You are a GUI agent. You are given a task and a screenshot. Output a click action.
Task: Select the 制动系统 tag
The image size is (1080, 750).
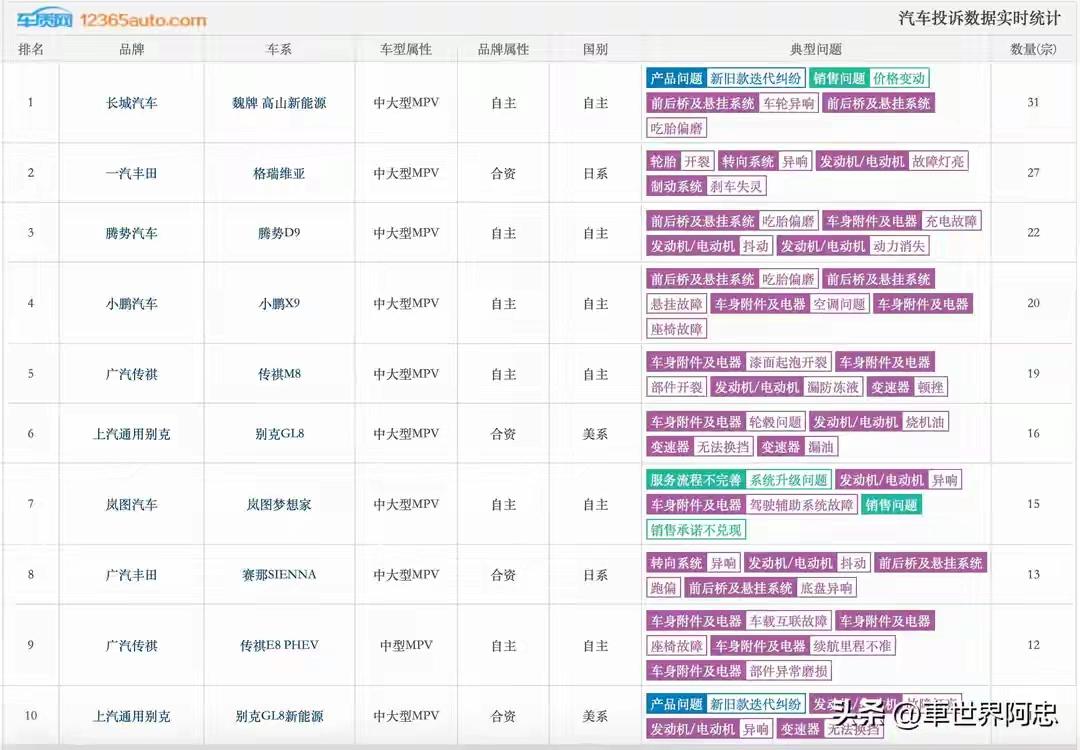676,186
